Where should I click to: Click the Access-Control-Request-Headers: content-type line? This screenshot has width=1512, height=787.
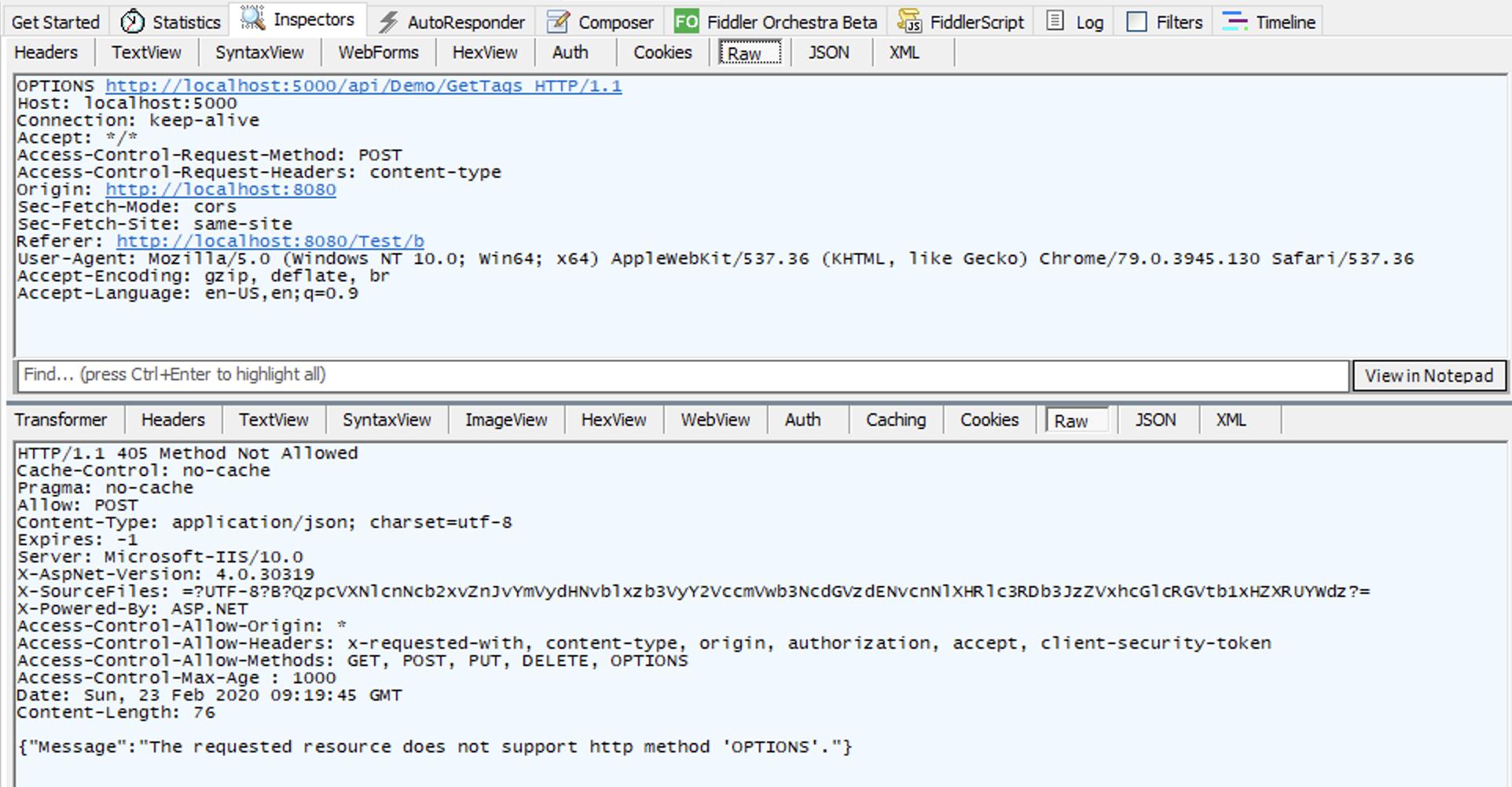click(x=259, y=173)
